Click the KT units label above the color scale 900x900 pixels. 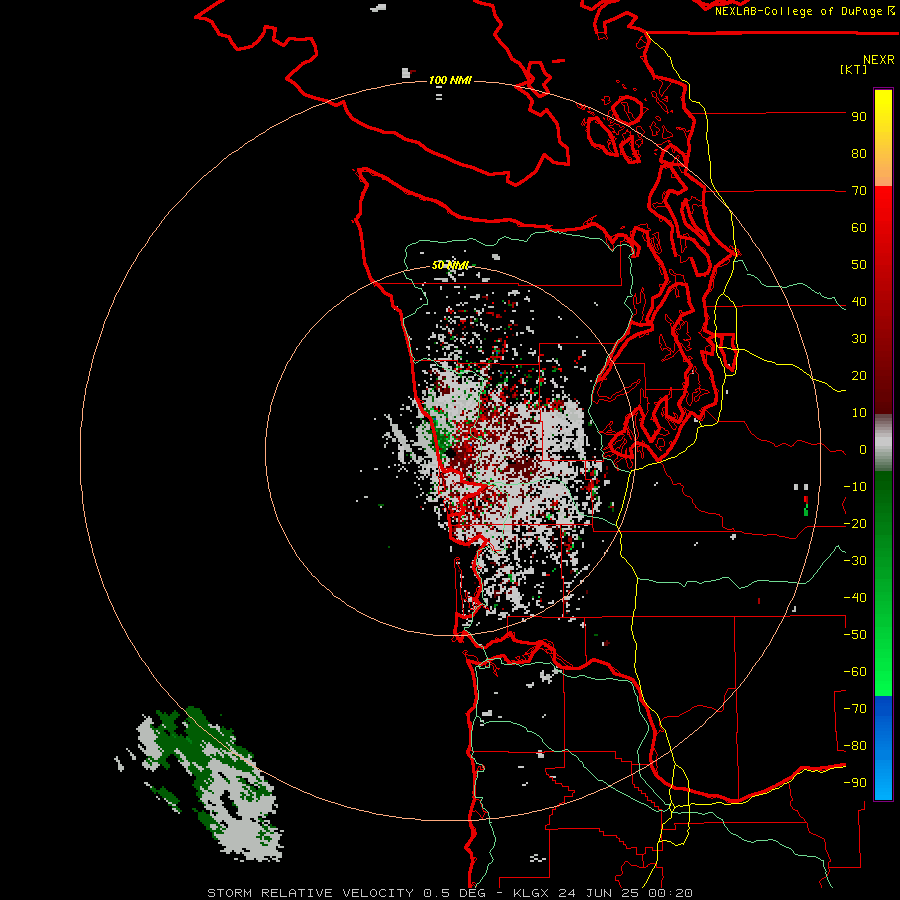(x=854, y=69)
